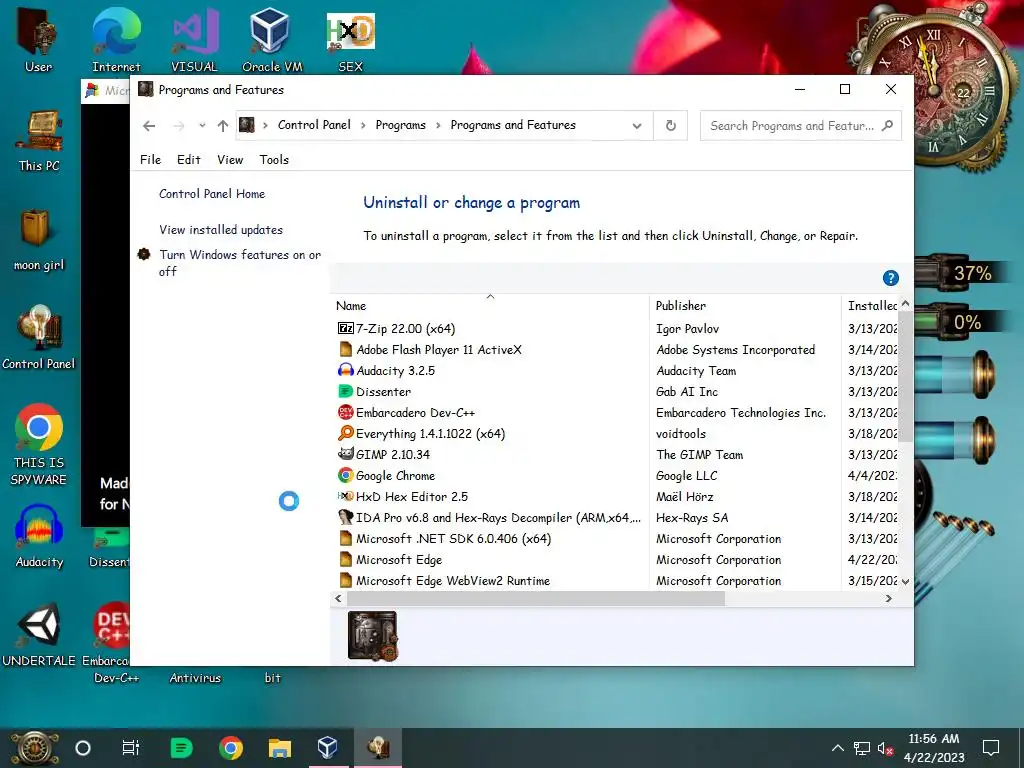Open the User desktop icon

click(38, 38)
